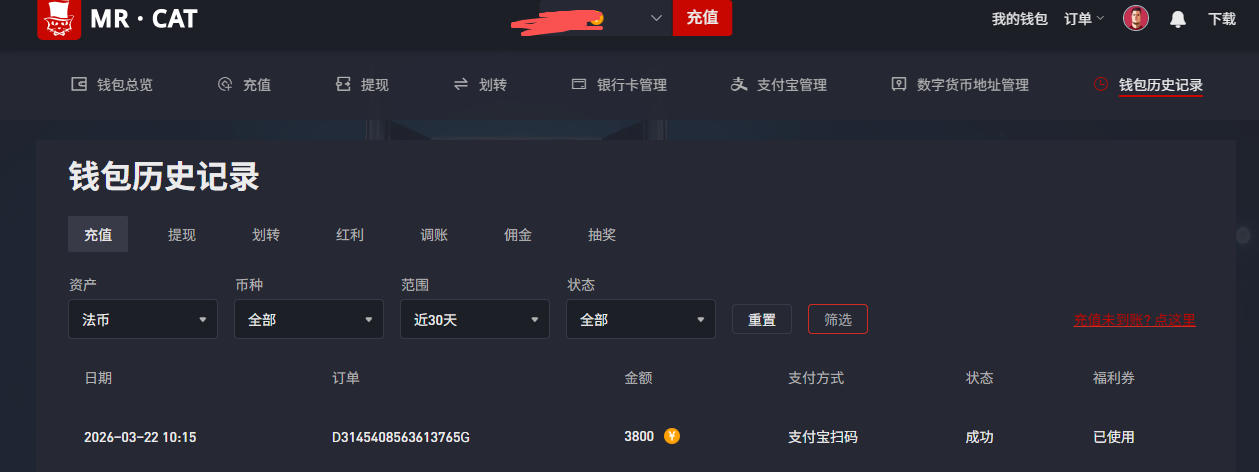Open 数字货币地址管理 crypto address management

pyautogui.click(x=959, y=85)
